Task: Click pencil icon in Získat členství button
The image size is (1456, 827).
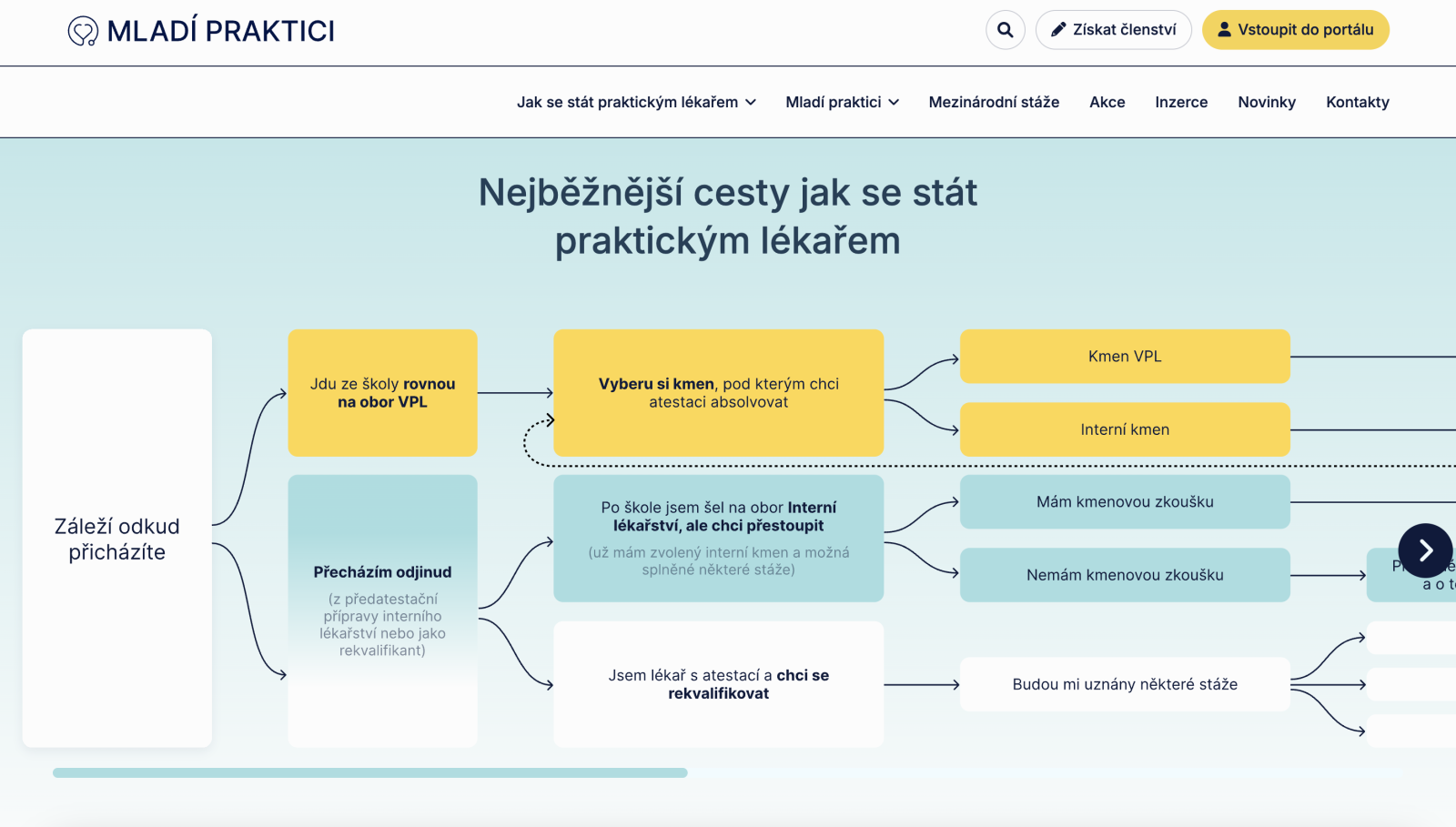Action: (1058, 30)
